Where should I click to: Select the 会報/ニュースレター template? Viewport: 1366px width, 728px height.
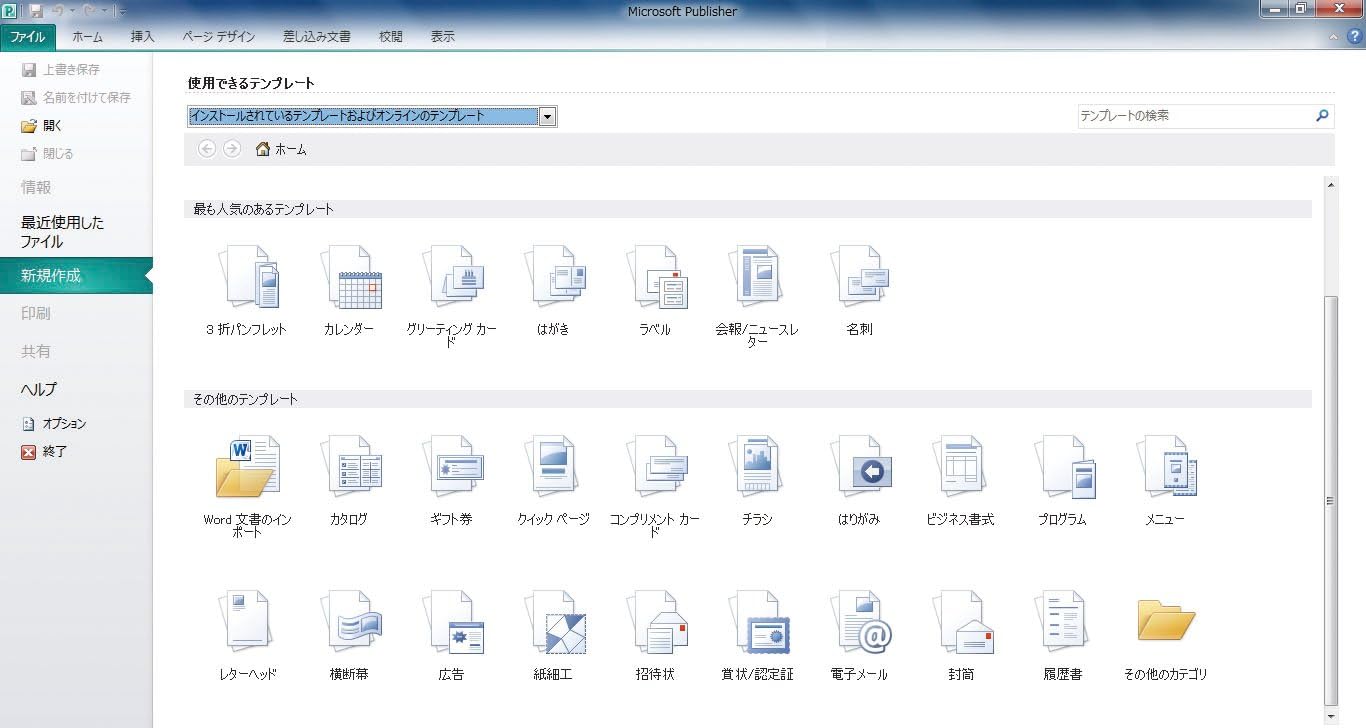(757, 275)
